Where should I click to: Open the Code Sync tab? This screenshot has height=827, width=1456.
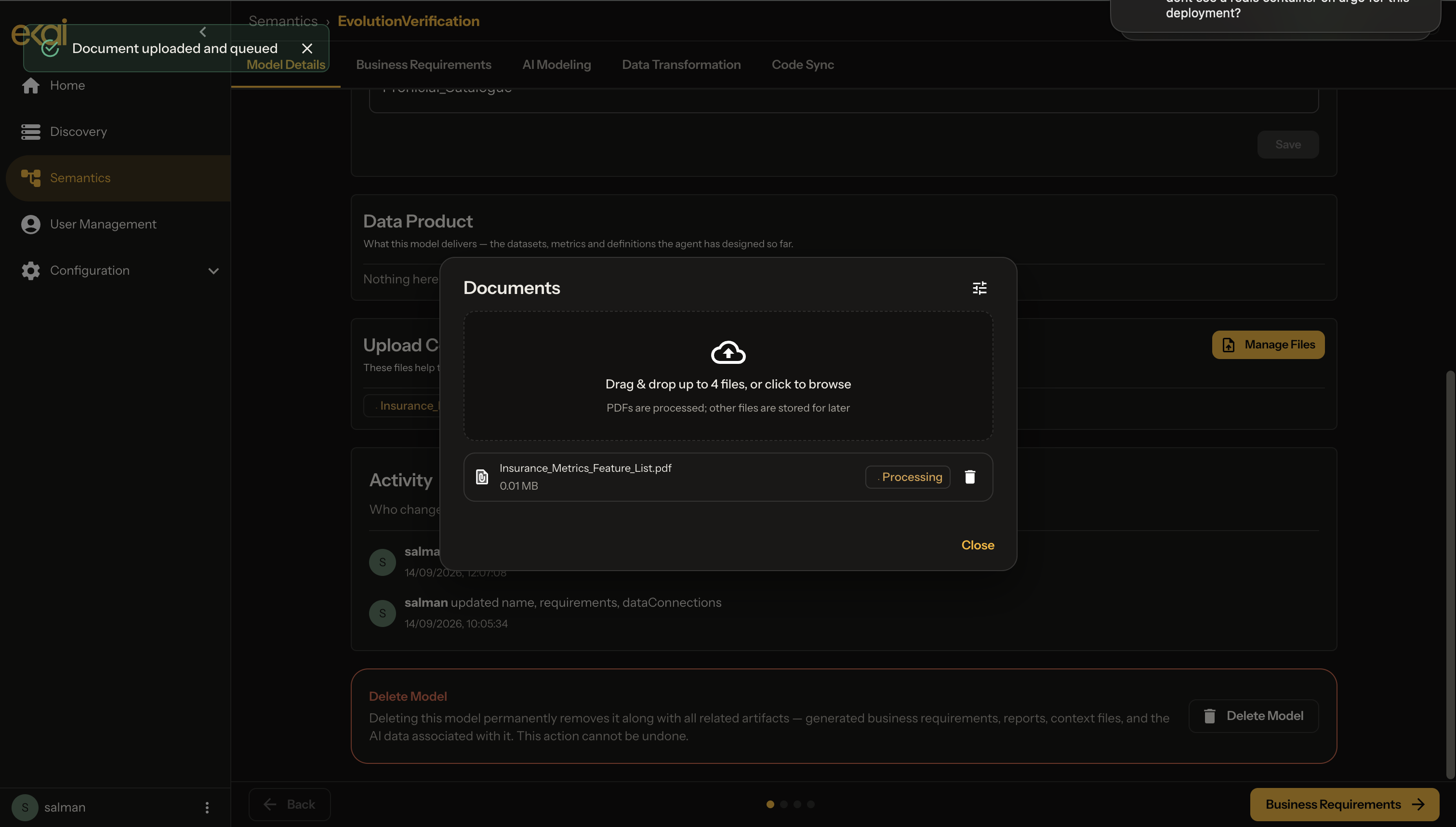coord(803,65)
